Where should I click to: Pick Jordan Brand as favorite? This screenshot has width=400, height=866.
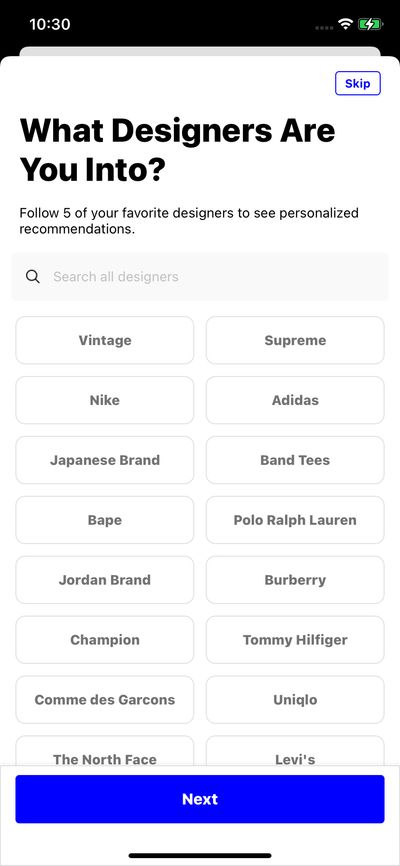pyautogui.click(x=105, y=580)
